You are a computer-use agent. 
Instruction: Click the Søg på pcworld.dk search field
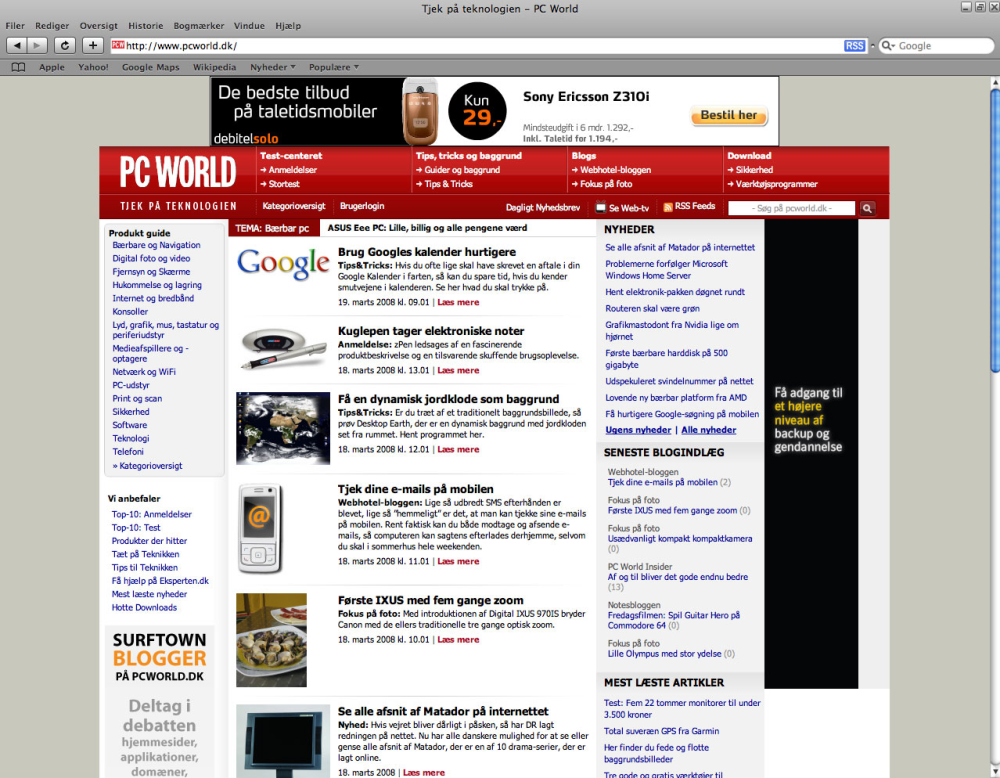[791, 208]
